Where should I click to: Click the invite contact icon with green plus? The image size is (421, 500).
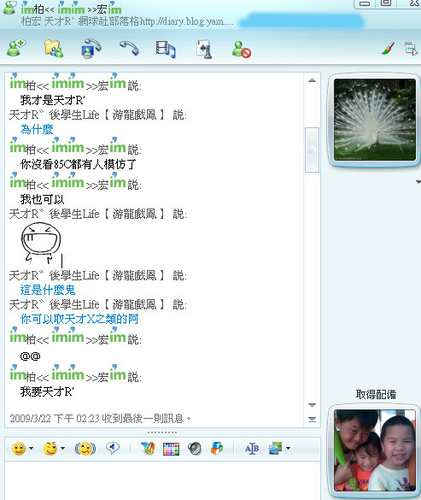[x=16, y=49]
